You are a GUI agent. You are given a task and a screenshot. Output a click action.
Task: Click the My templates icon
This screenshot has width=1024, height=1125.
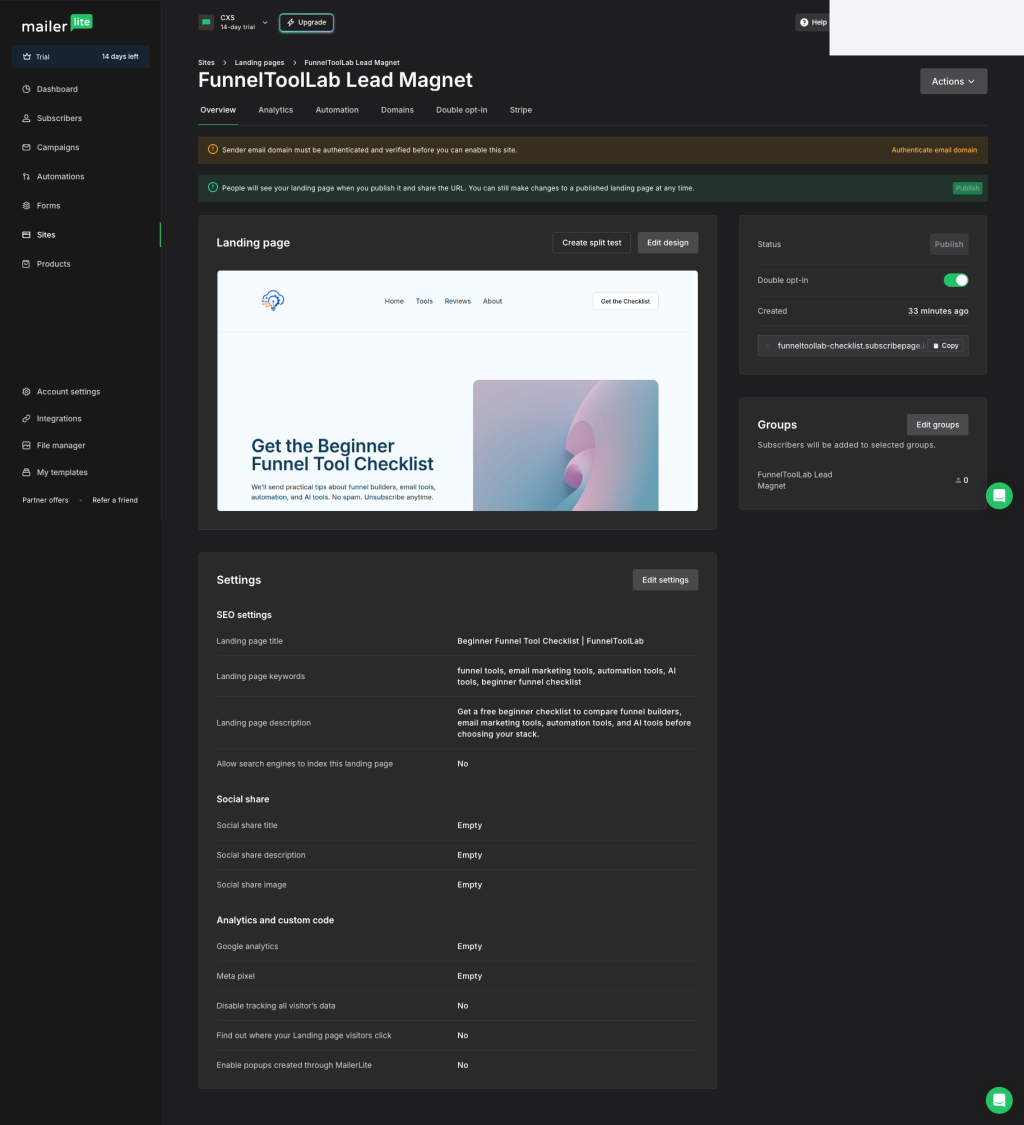pos(27,472)
